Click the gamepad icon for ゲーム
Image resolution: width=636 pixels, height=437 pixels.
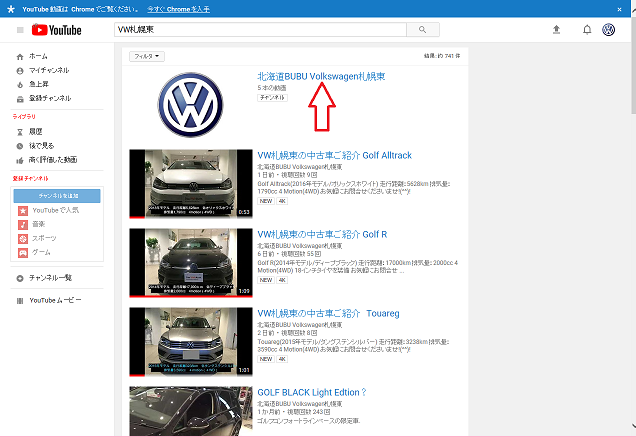(x=23, y=252)
